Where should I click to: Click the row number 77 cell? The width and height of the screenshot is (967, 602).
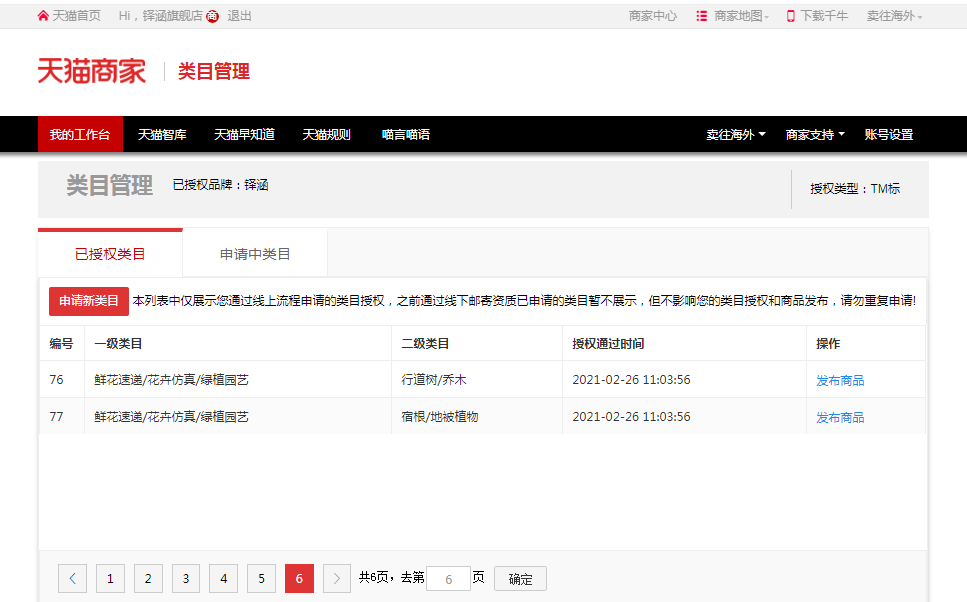coord(56,417)
